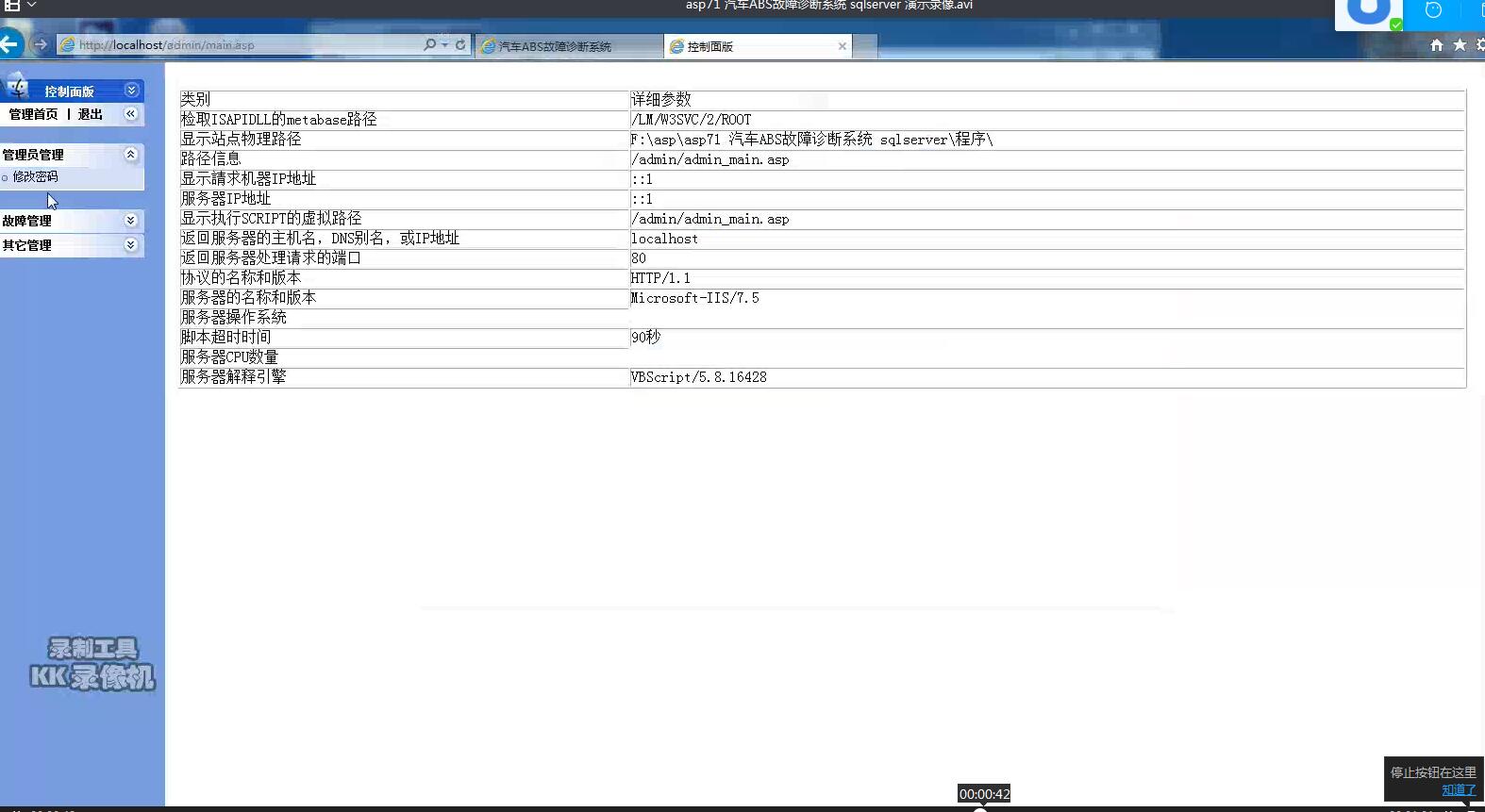Viewport: 1485px width, 812px height.
Task: Click the browser forward arrow
Action: [x=40, y=44]
